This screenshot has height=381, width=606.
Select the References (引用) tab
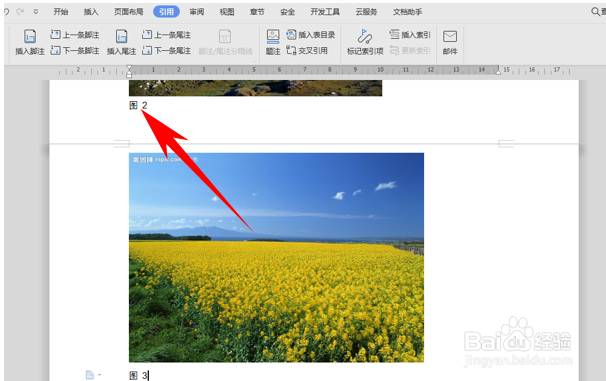coord(166,12)
